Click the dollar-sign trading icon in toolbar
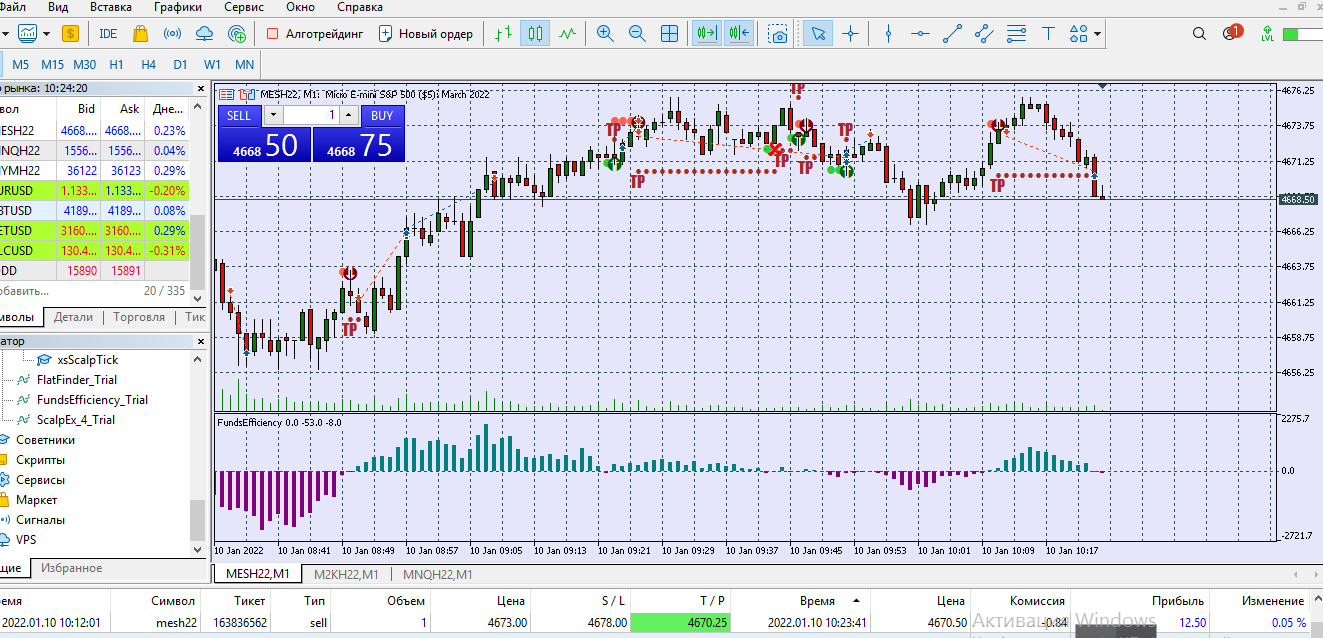Screen dimensions: 1323x638 coord(70,33)
